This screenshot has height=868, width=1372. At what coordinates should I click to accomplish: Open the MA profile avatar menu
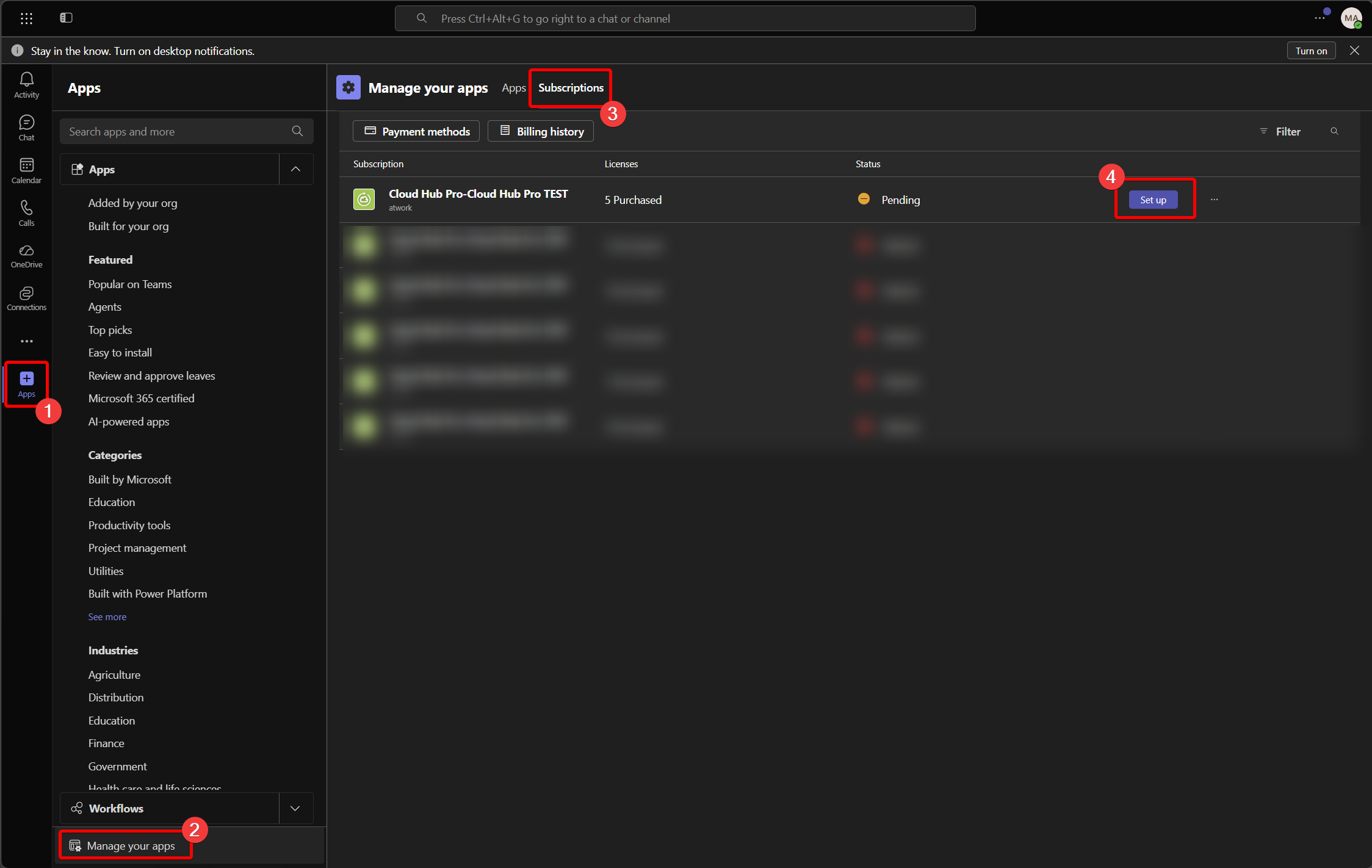pos(1351,18)
